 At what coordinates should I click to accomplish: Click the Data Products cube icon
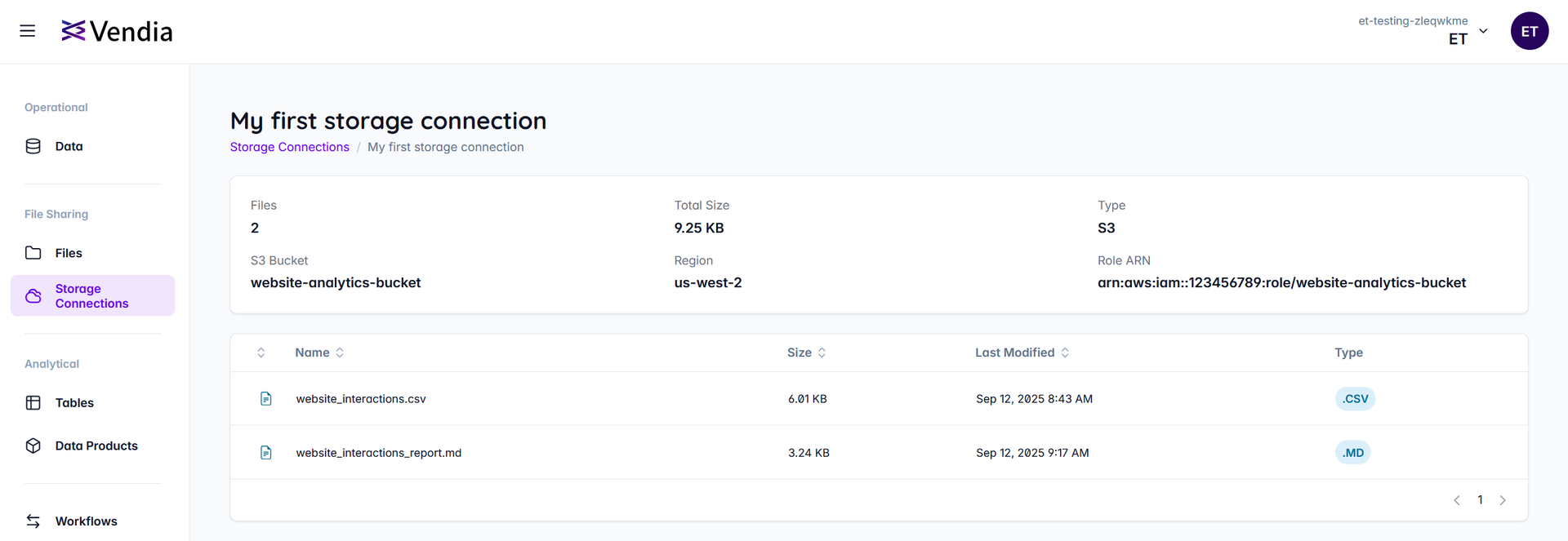(33, 446)
